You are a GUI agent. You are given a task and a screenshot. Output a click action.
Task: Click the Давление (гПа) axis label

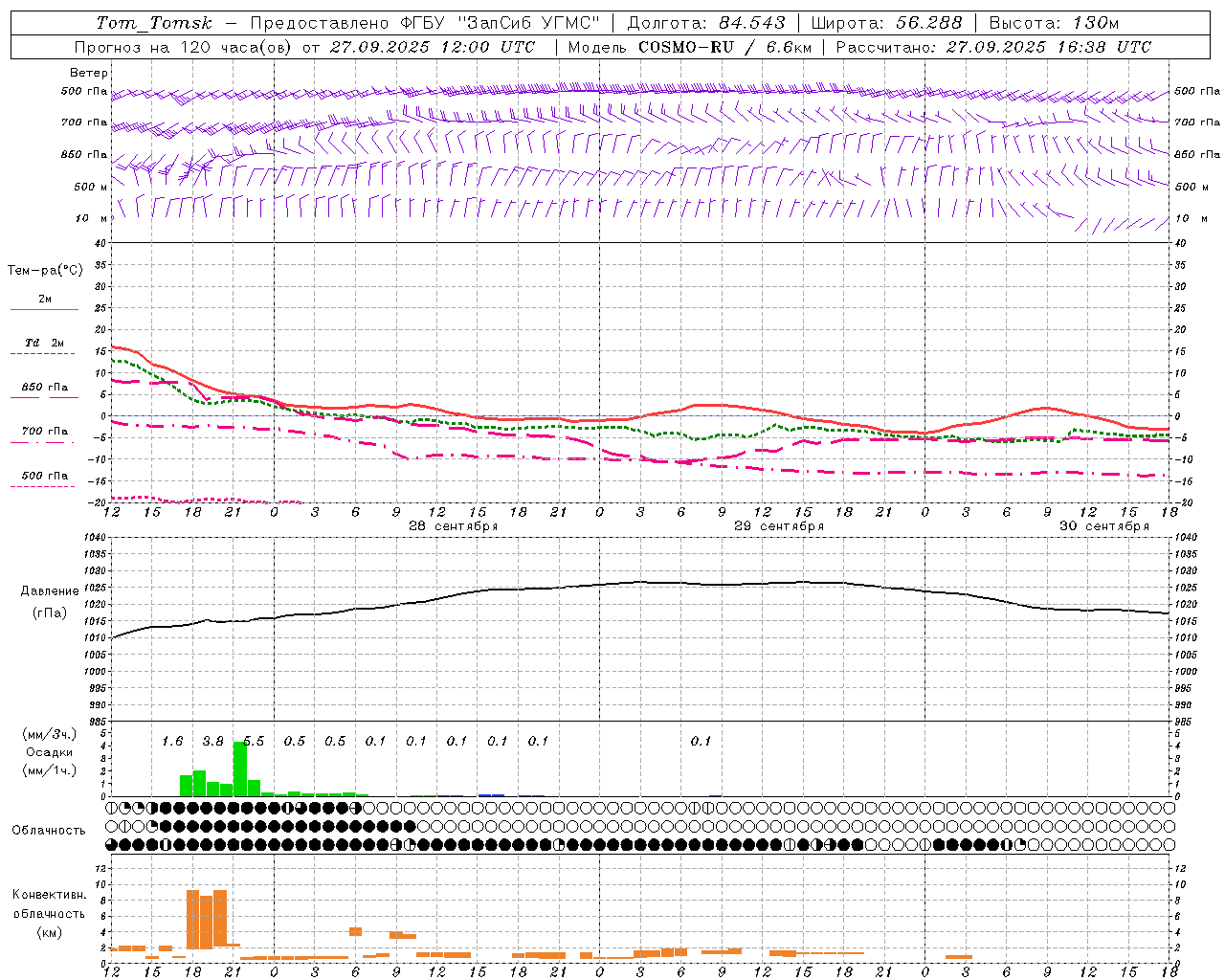[x=50, y=602]
